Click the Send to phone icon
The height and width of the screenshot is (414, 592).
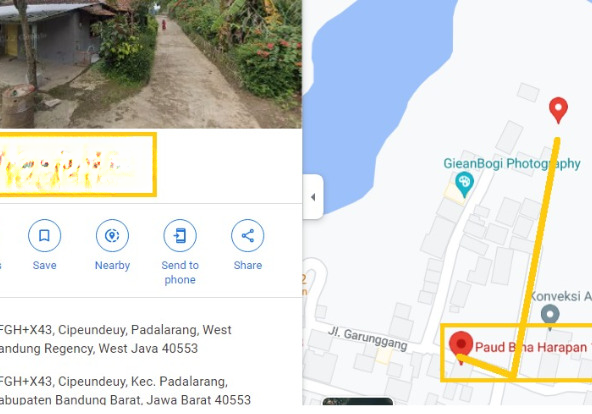point(180,235)
